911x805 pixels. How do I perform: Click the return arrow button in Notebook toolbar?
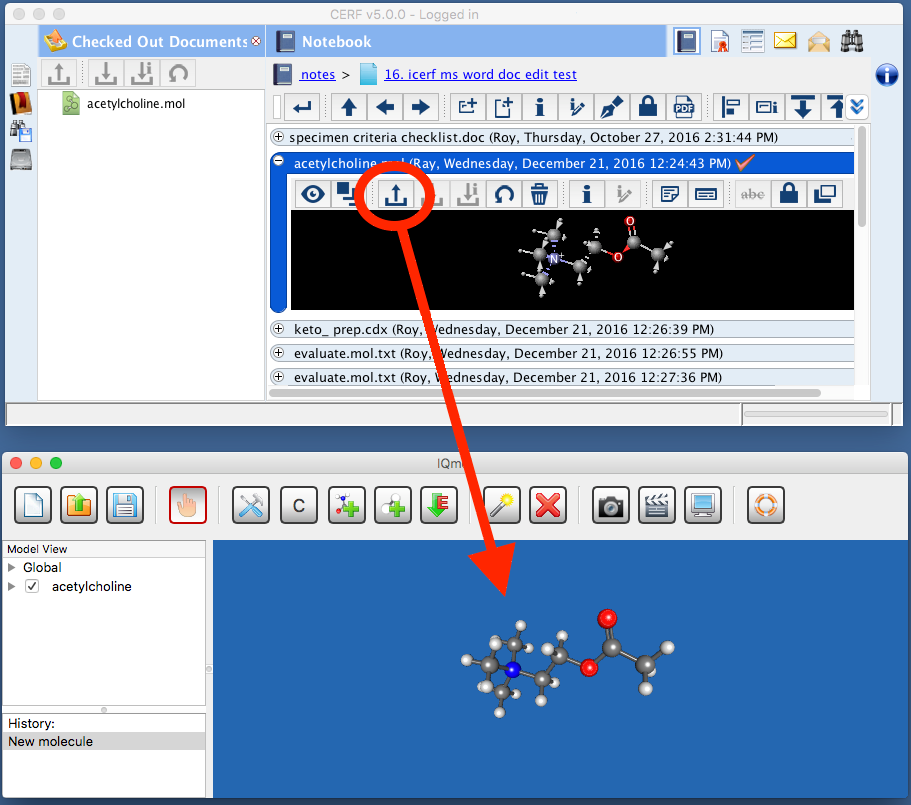point(302,107)
